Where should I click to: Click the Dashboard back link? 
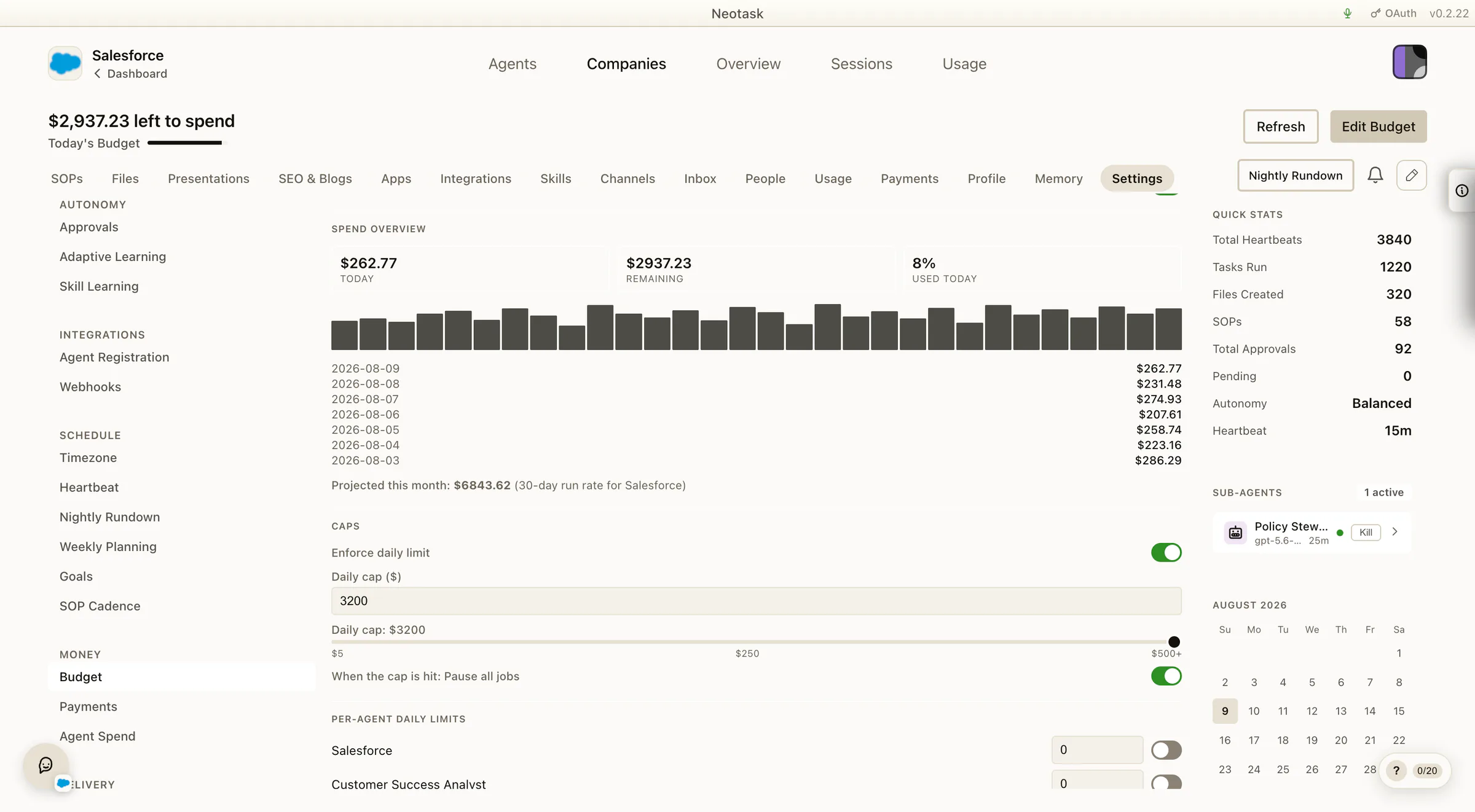(137, 74)
